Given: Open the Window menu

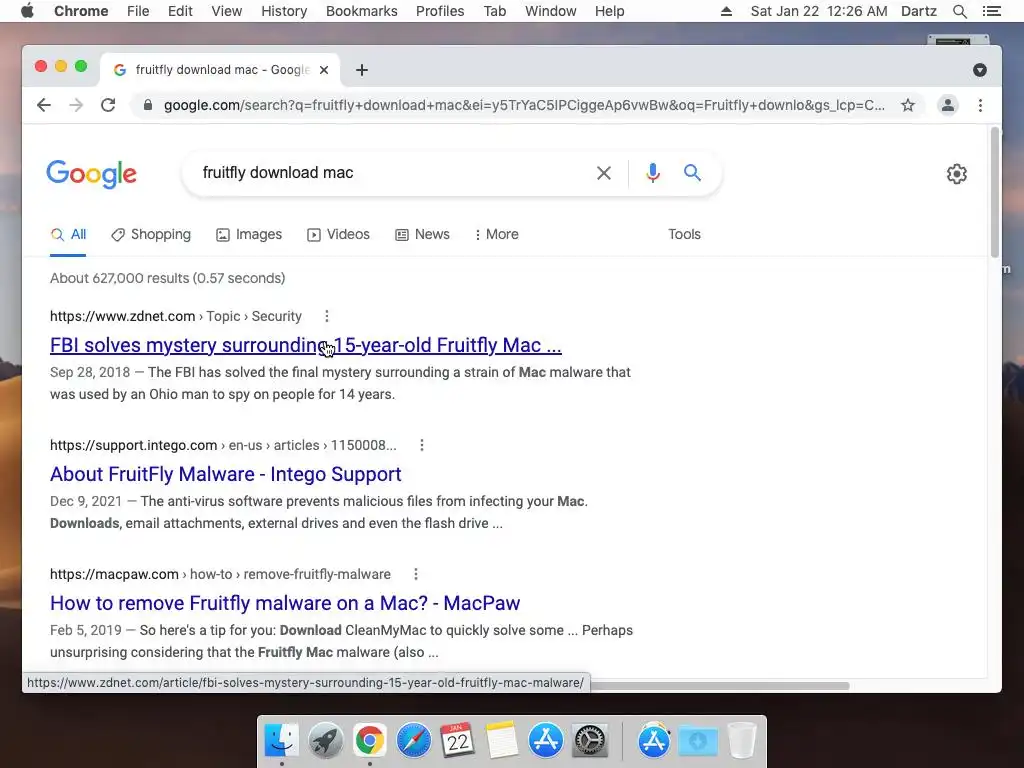Looking at the screenshot, I should (551, 11).
